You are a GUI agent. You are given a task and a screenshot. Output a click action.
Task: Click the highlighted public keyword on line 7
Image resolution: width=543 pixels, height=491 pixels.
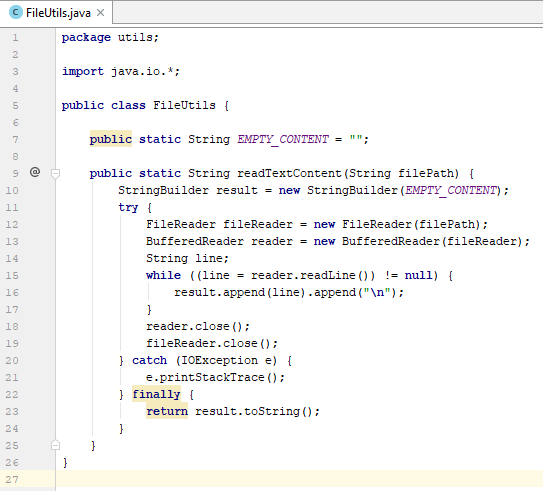click(111, 139)
